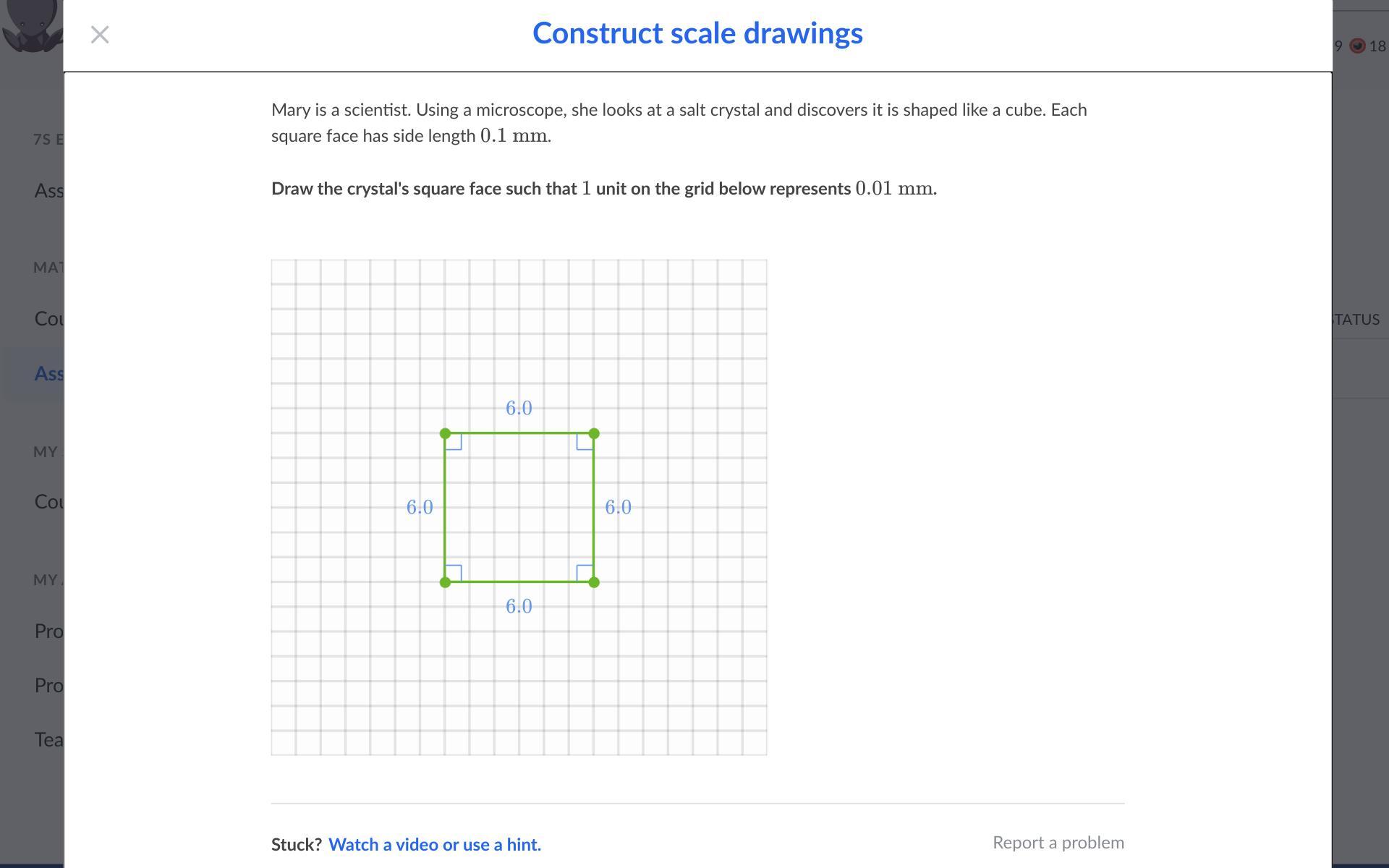The image size is (1389, 868).
Task: Click the top-right right-angle marker
Action: point(585,442)
